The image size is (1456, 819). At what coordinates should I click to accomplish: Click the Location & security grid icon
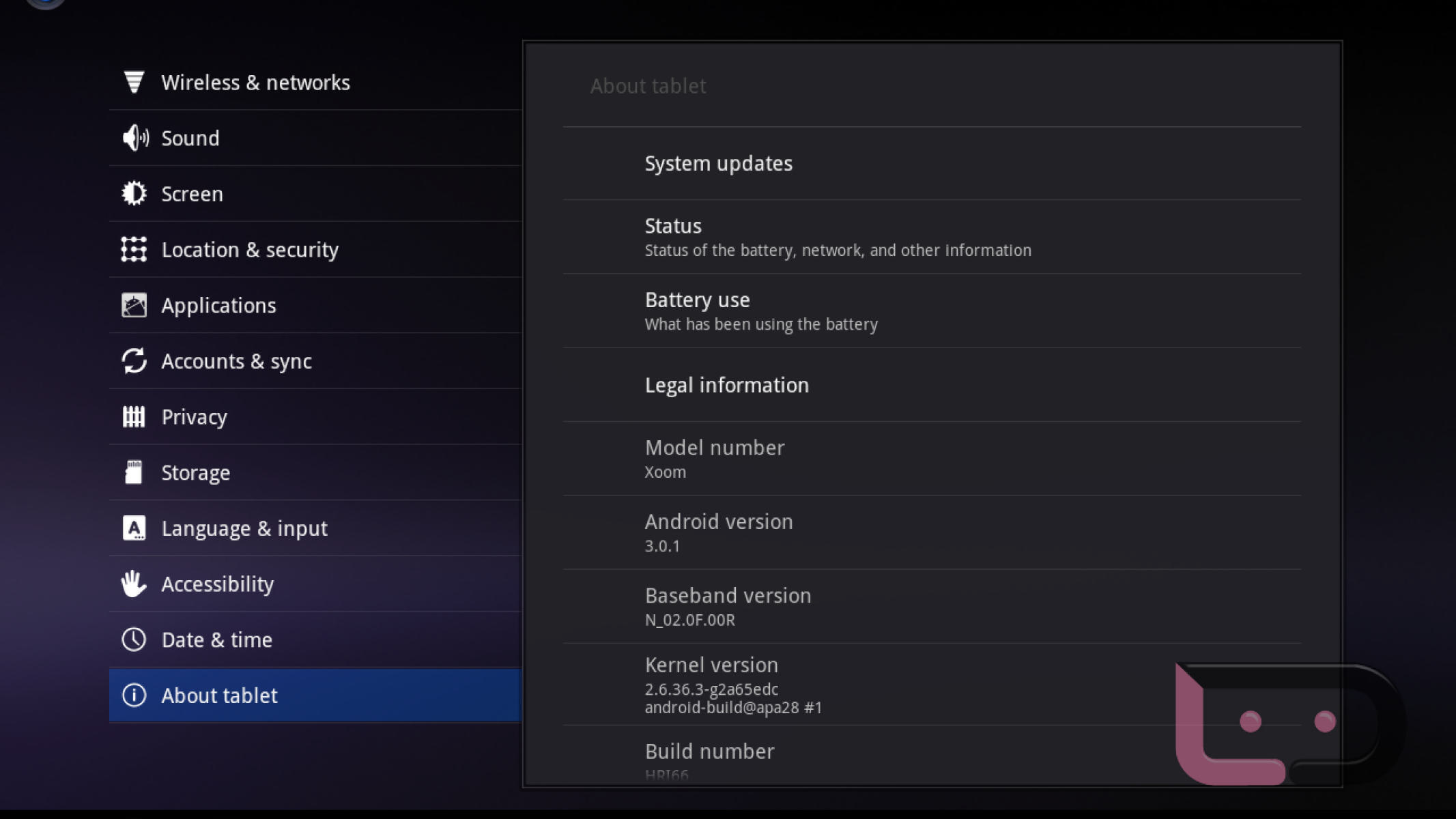click(x=134, y=250)
